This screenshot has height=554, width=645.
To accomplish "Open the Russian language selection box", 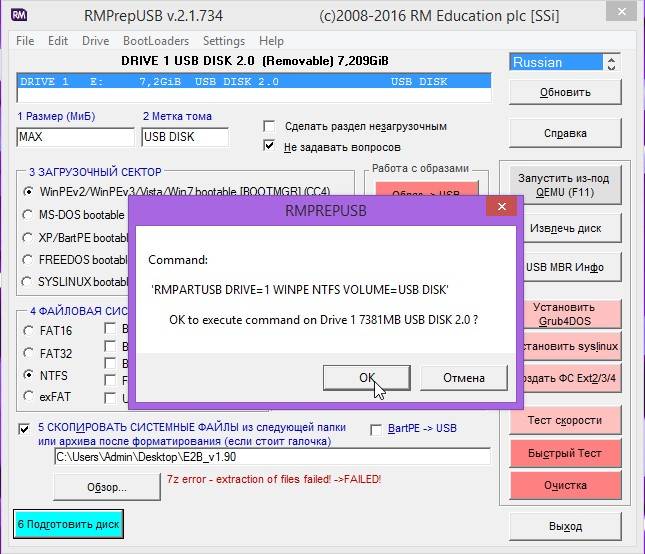I will [x=557, y=63].
